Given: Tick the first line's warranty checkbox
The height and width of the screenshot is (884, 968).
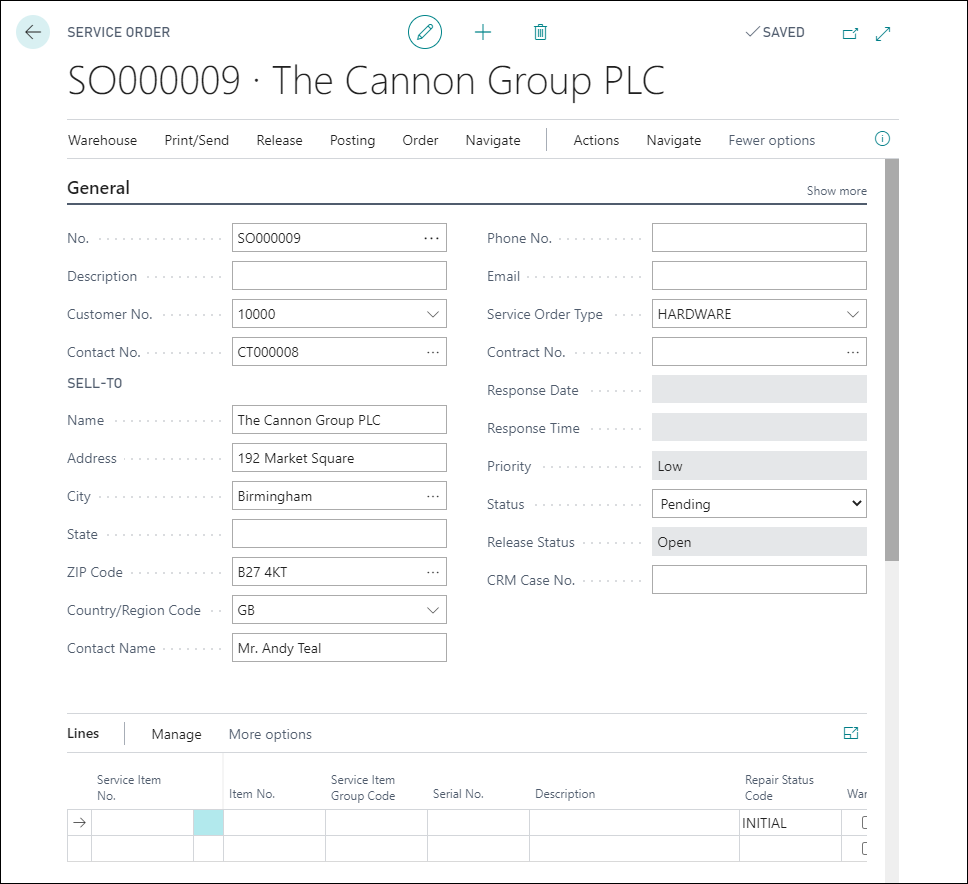Looking at the screenshot, I should click(x=864, y=822).
